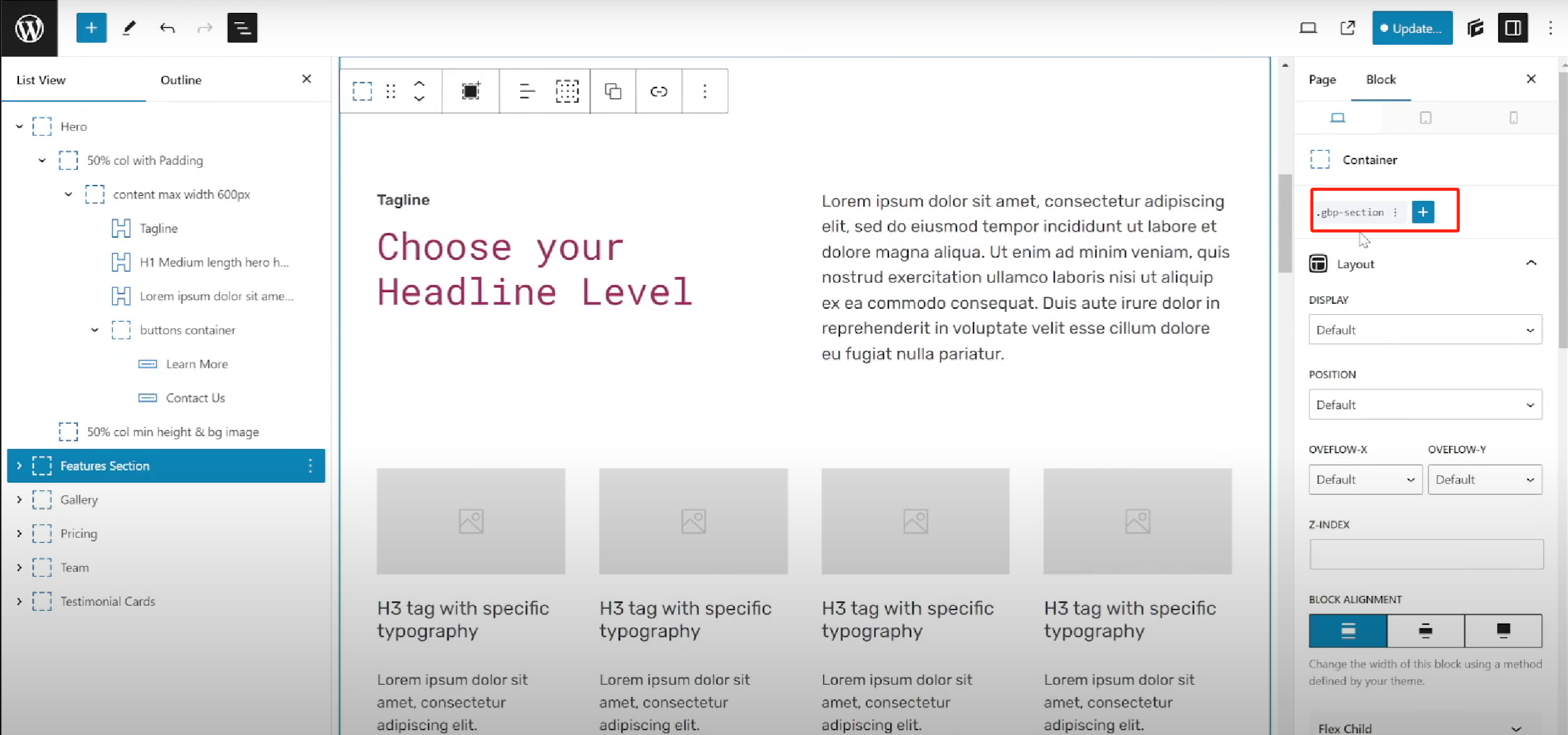The height and width of the screenshot is (735, 1568).
Task: Add a class with the blue plus button
Action: click(1423, 212)
